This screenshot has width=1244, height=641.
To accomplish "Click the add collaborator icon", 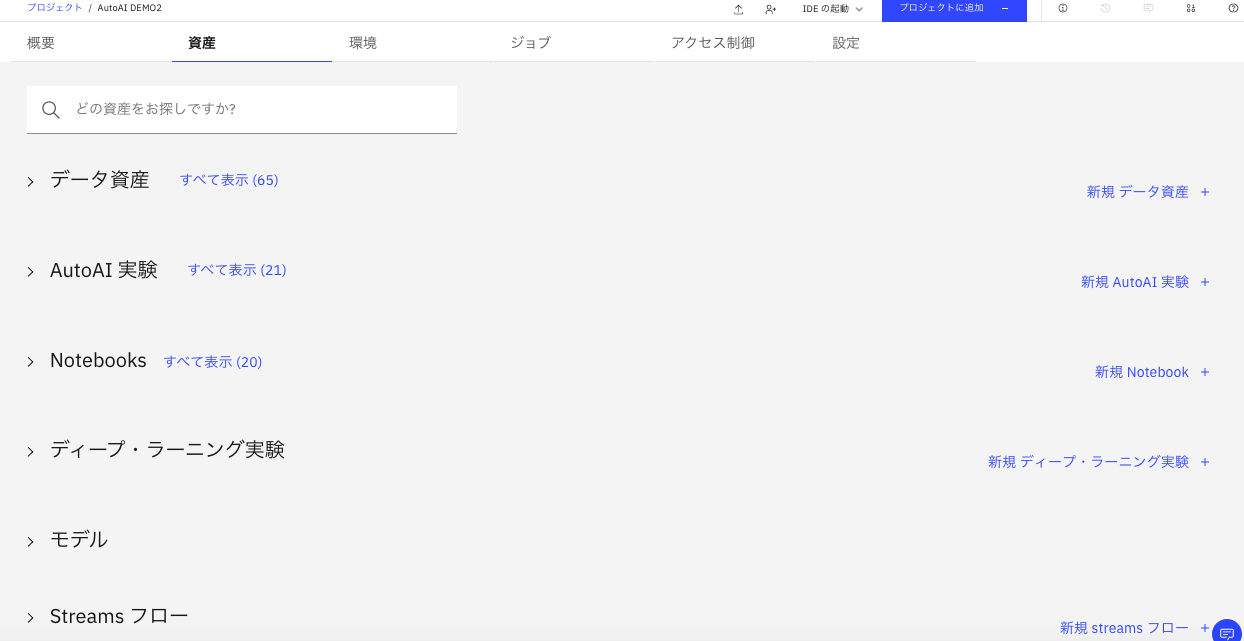I will click(x=770, y=8).
